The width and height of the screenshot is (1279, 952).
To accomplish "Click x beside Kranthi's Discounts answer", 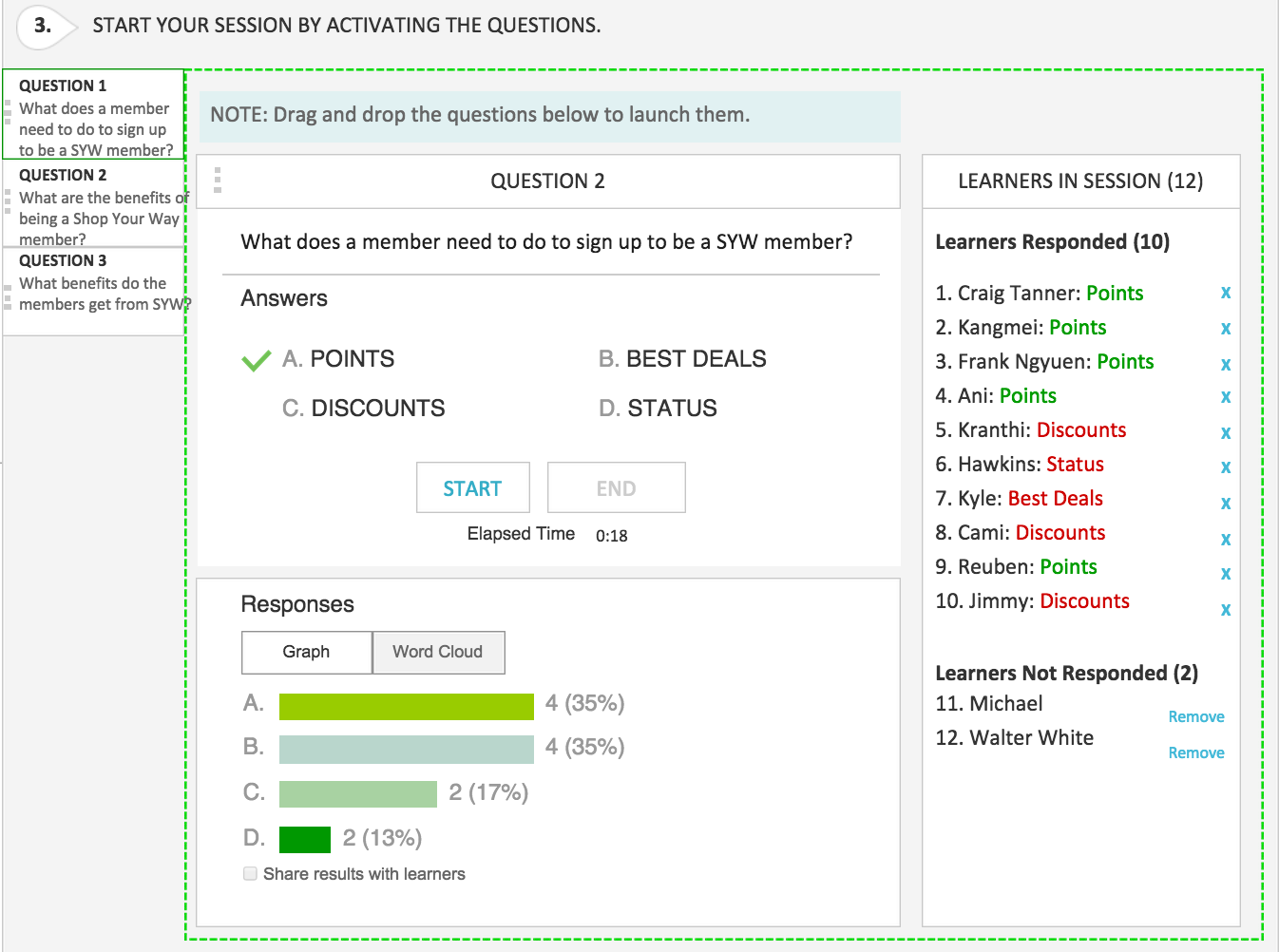I will 1226,432.
